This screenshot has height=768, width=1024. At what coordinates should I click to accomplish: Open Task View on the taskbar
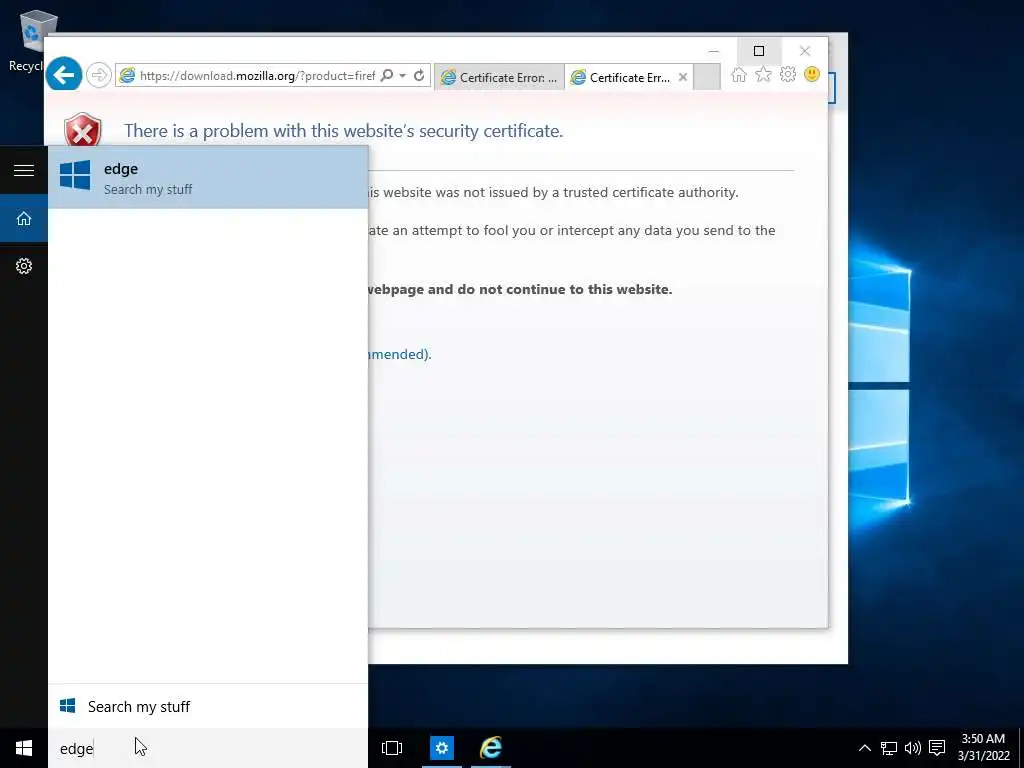(x=392, y=748)
